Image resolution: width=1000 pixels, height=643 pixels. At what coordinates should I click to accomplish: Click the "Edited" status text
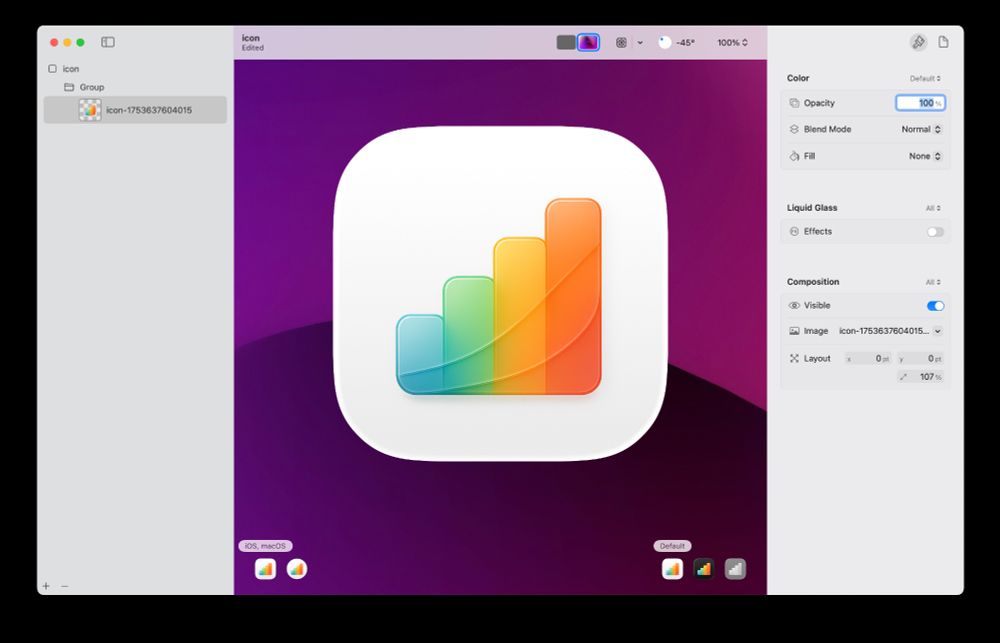click(x=253, y=48)
